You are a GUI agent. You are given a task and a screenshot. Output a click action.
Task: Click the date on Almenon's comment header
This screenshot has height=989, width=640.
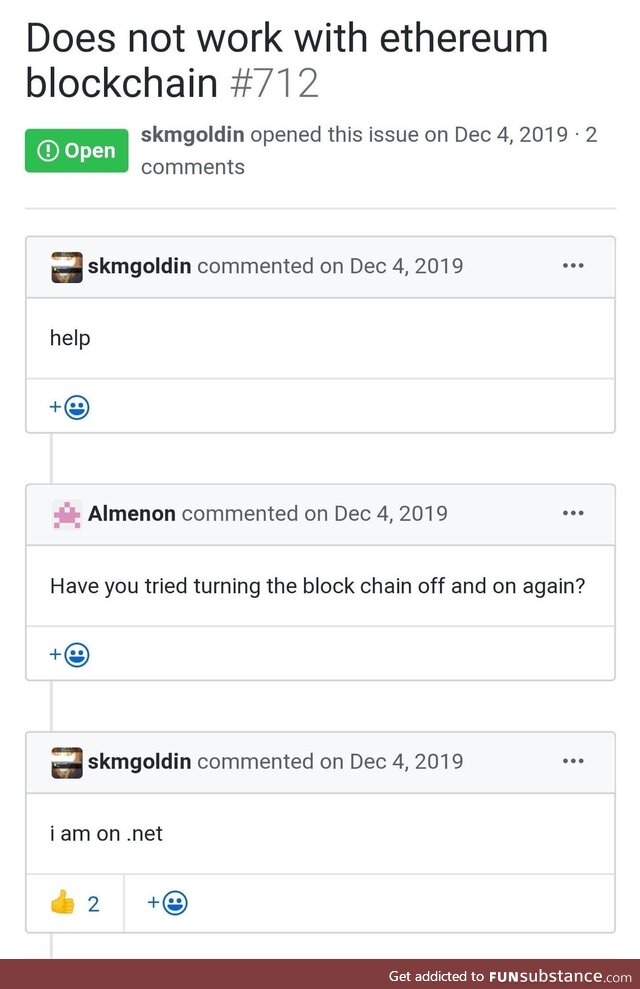pyautogui.click(x=390, y=514)
